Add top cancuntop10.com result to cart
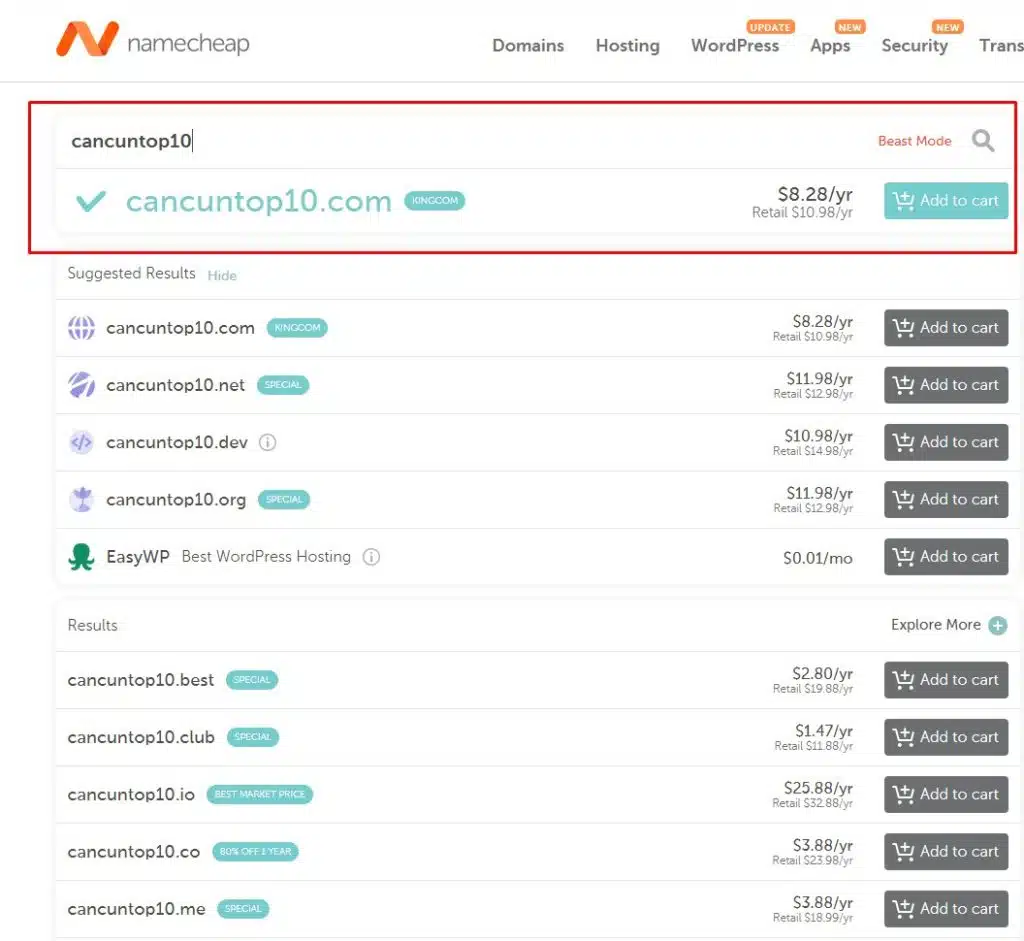 tap(946, 200)
